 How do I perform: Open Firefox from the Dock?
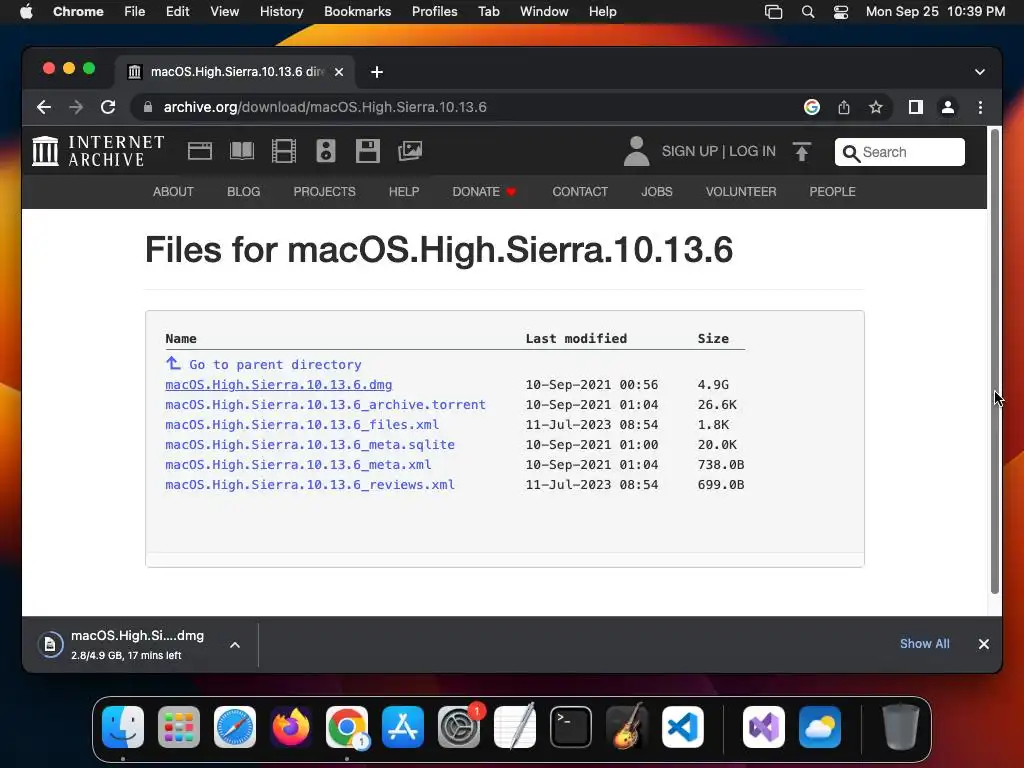[x=291, y=727]
